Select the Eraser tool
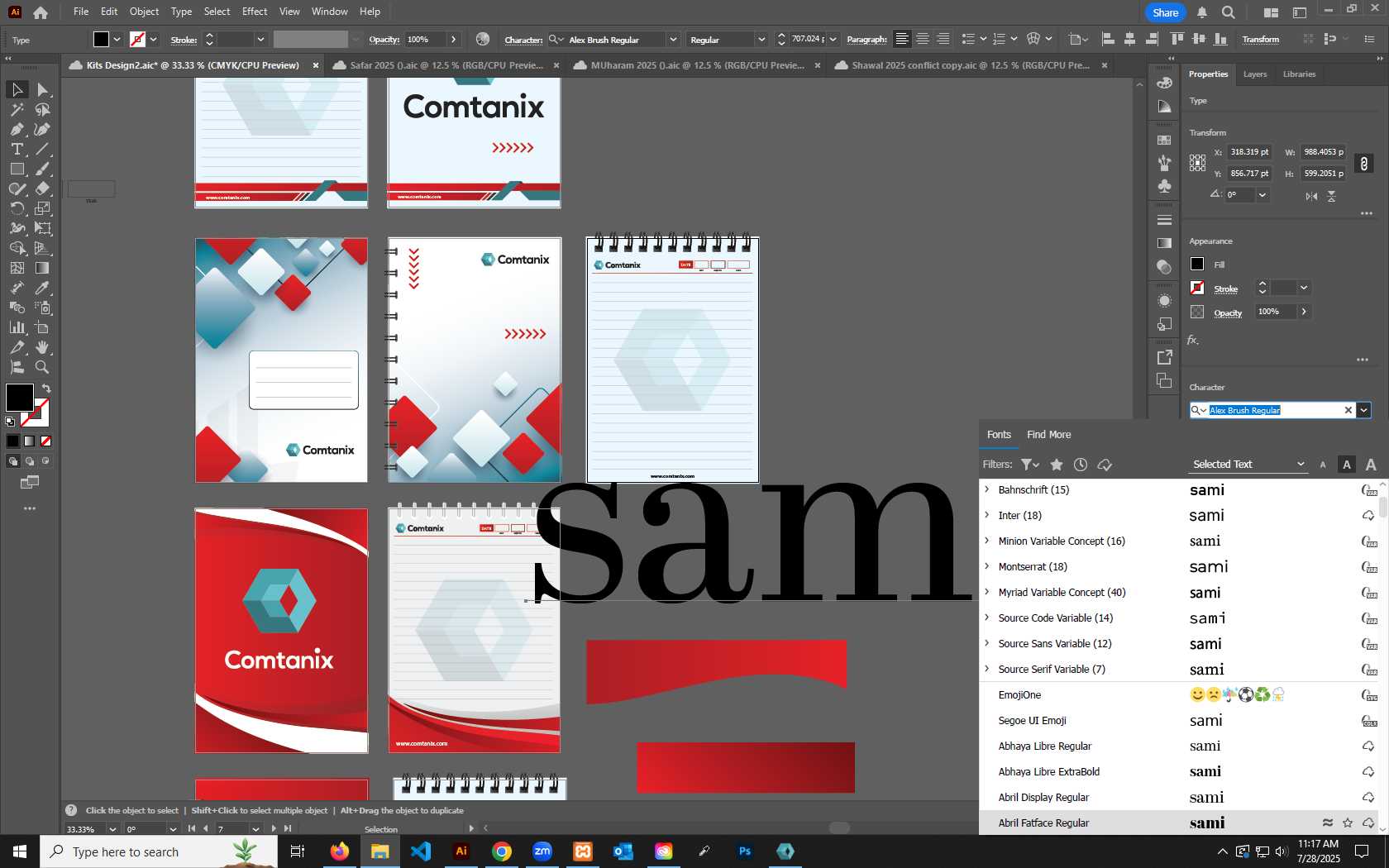 43,188
